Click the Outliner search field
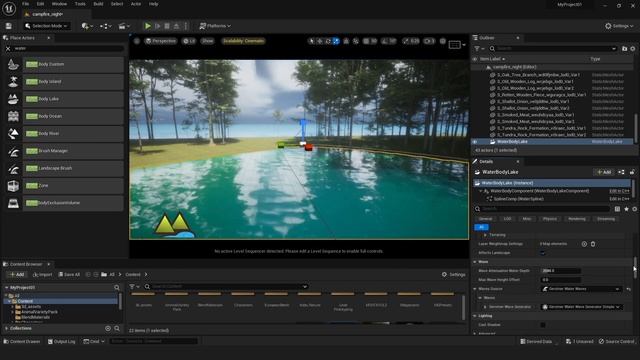Viewport: 640px width, 360px height. point(553,49)
